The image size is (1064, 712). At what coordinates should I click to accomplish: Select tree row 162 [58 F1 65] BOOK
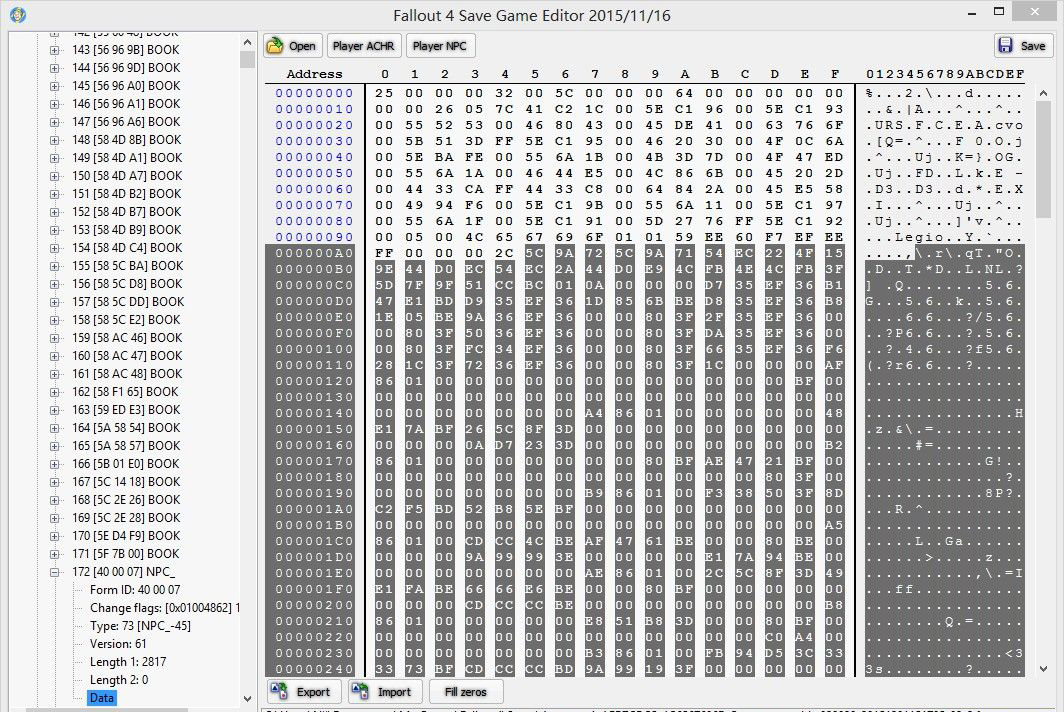tap(126, 392)
